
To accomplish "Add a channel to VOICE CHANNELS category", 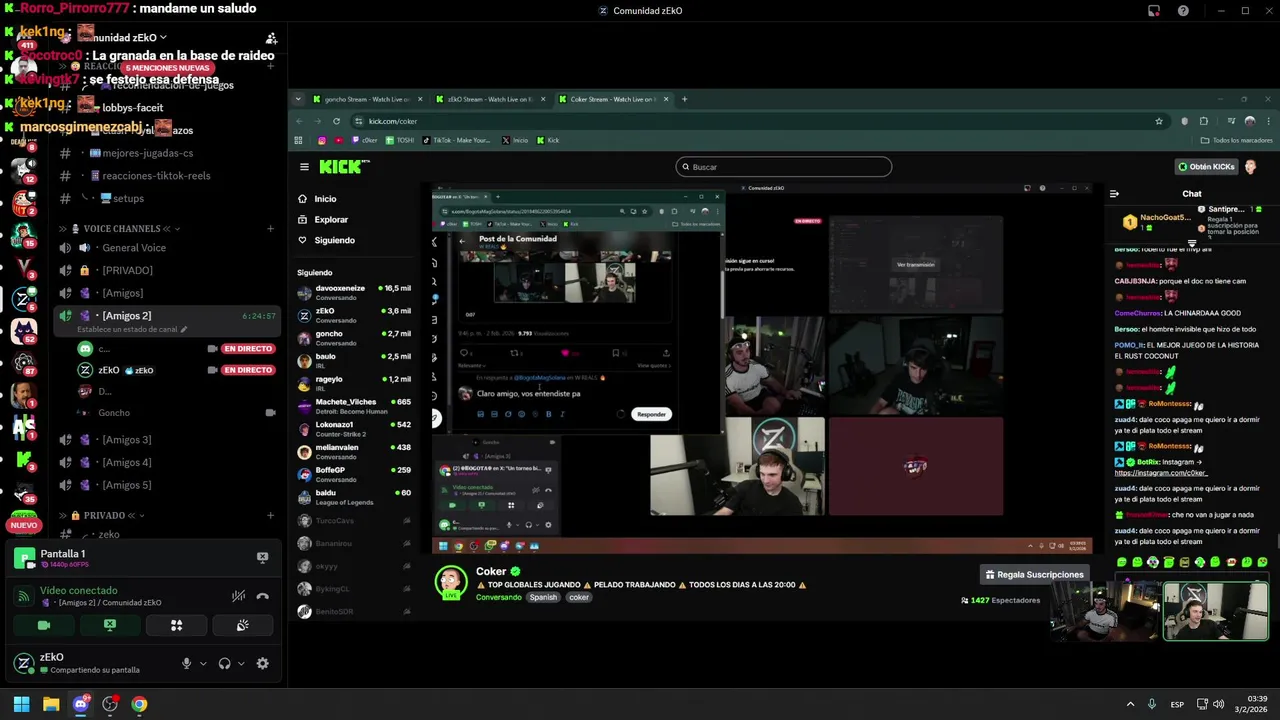I will point(270,229).
